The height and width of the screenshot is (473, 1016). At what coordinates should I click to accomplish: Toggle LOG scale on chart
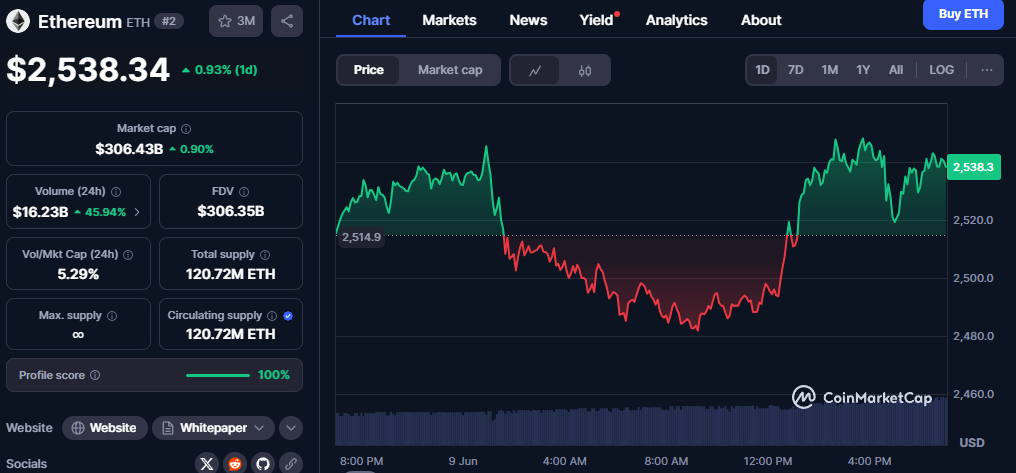(x=941, y=70)
